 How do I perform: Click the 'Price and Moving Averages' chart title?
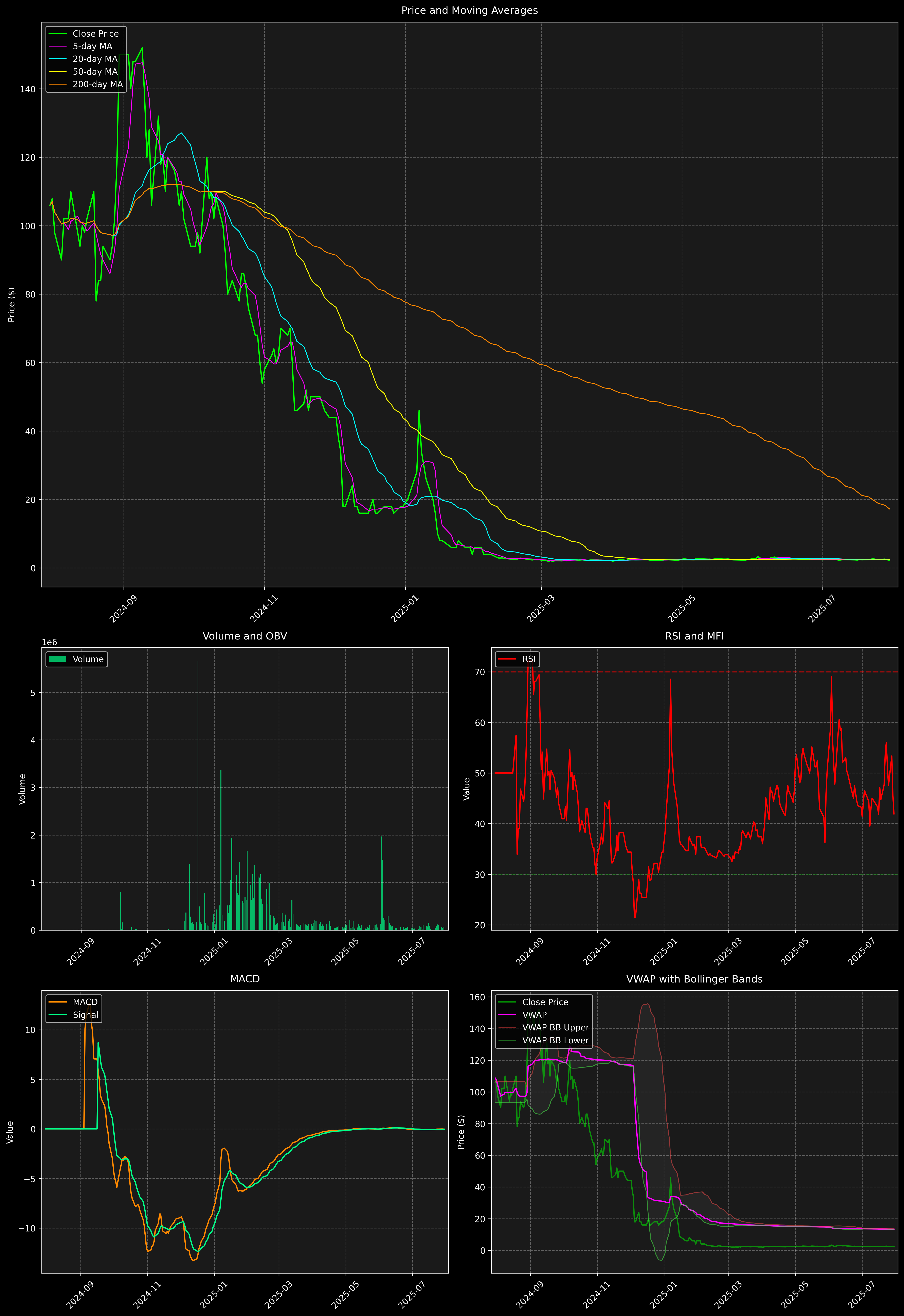point(470,10)
